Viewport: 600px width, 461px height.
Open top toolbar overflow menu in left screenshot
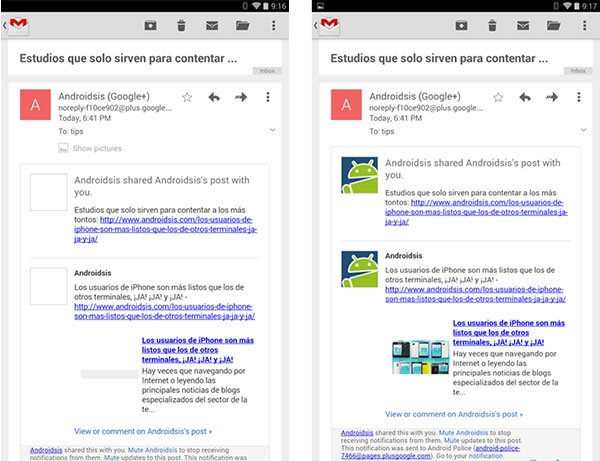coord(271,26)
